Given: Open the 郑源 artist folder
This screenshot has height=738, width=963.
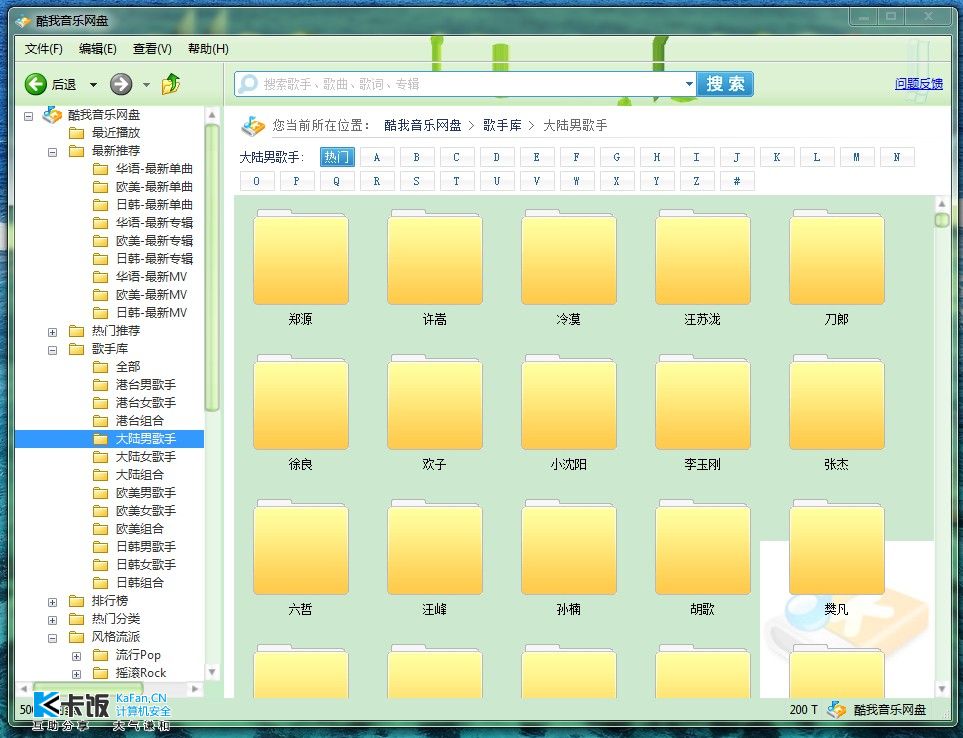Looking at the screenshot, I should (300, 258).
